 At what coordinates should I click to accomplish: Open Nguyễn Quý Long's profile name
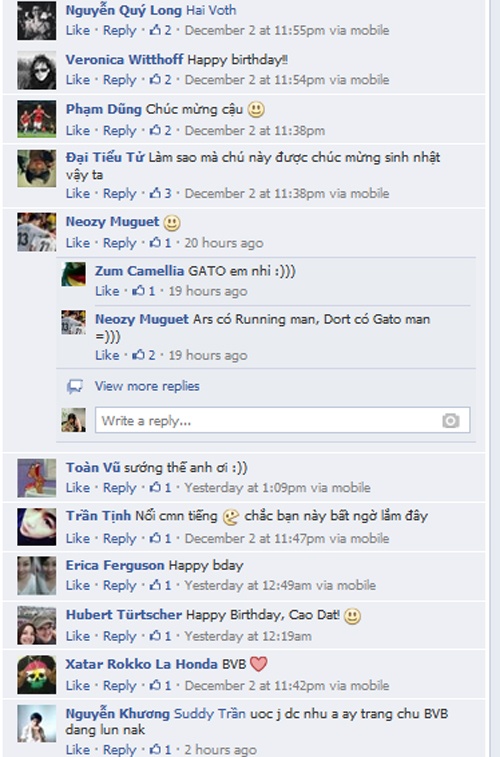tap(124, 11)
